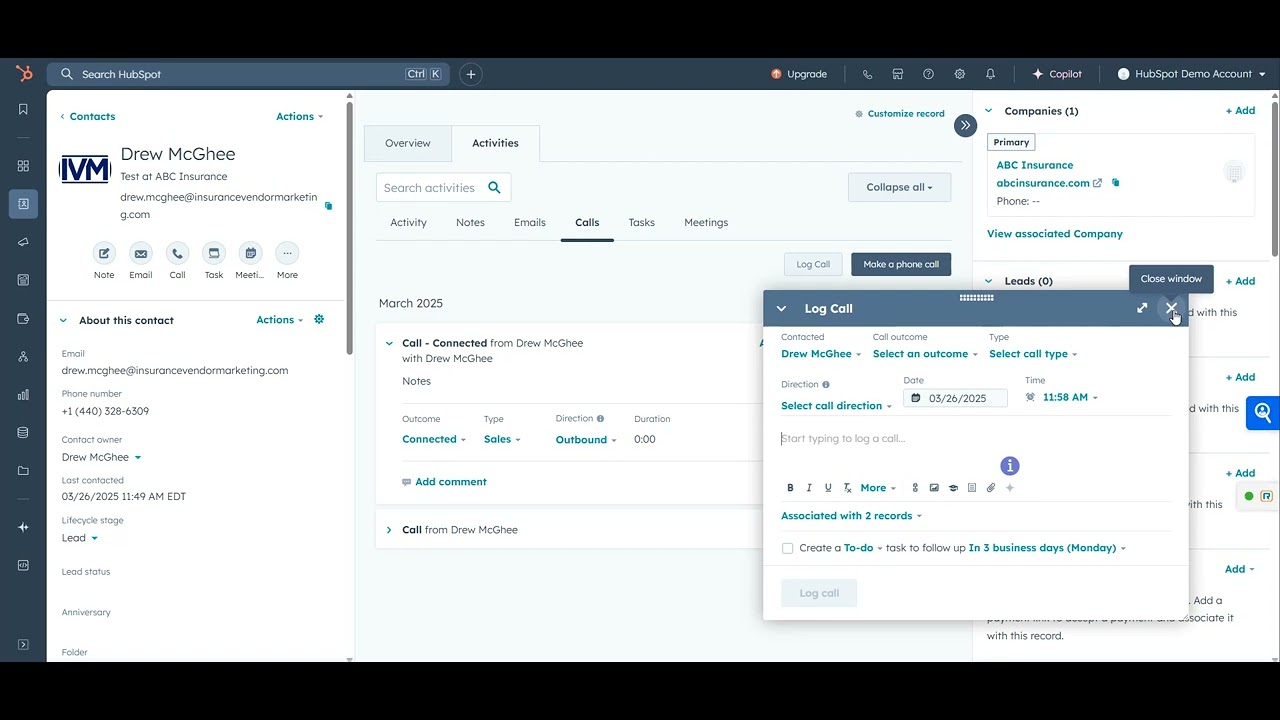The width and height of the screenshot is (1280, 720).
Task: Open Automation workflows icon in sidebar
Action: [x=23, y=357]
